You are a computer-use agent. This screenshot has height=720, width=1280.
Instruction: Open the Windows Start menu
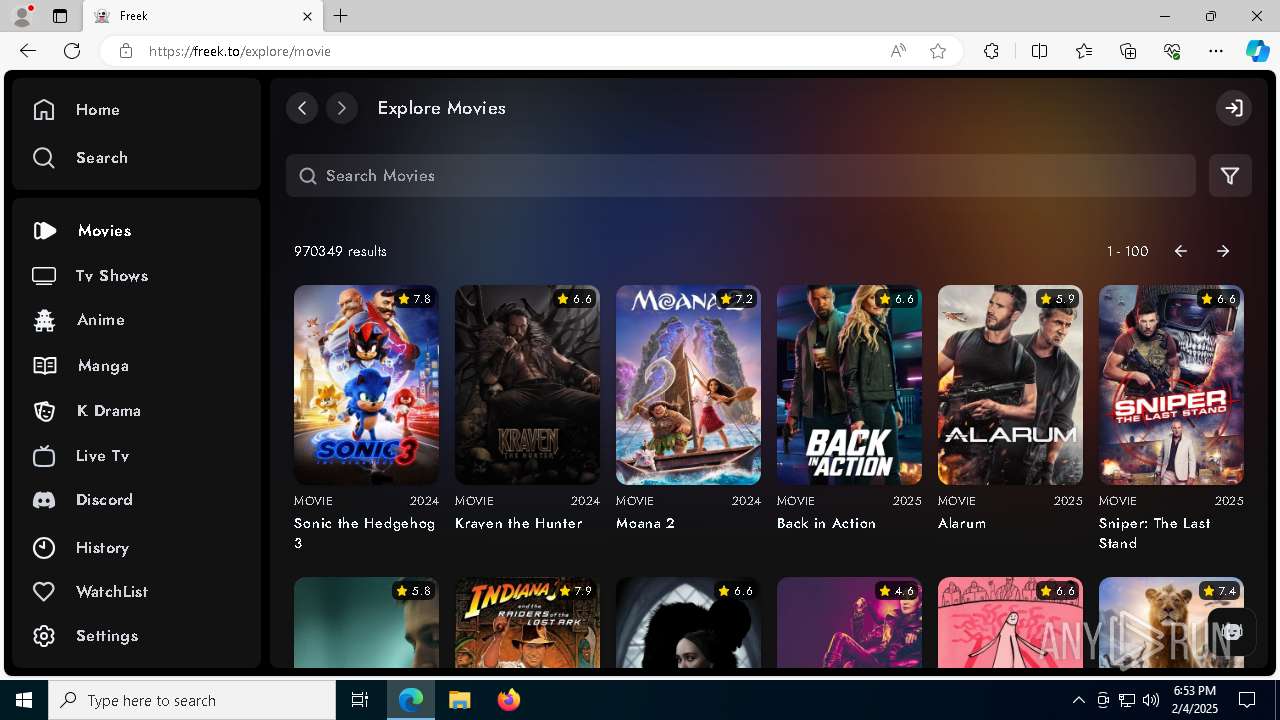pyautogui.click(x=24, y=700)
